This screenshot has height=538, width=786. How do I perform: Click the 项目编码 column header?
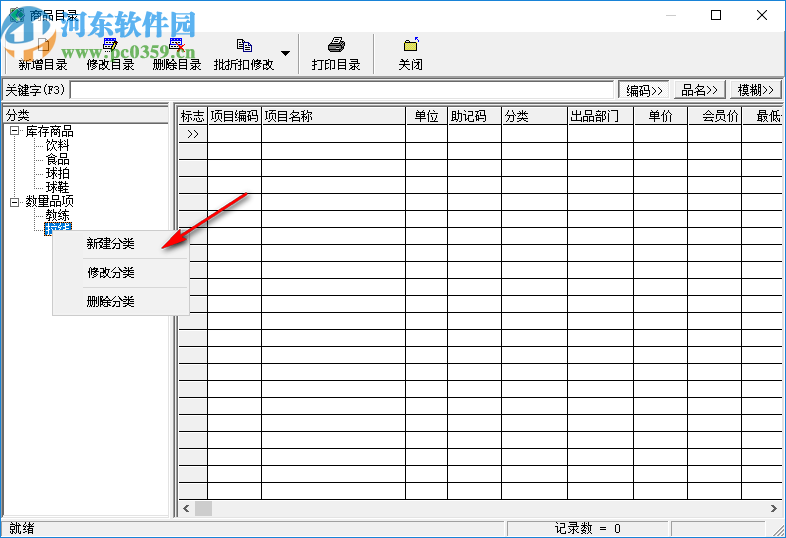(x=234, y=116)
